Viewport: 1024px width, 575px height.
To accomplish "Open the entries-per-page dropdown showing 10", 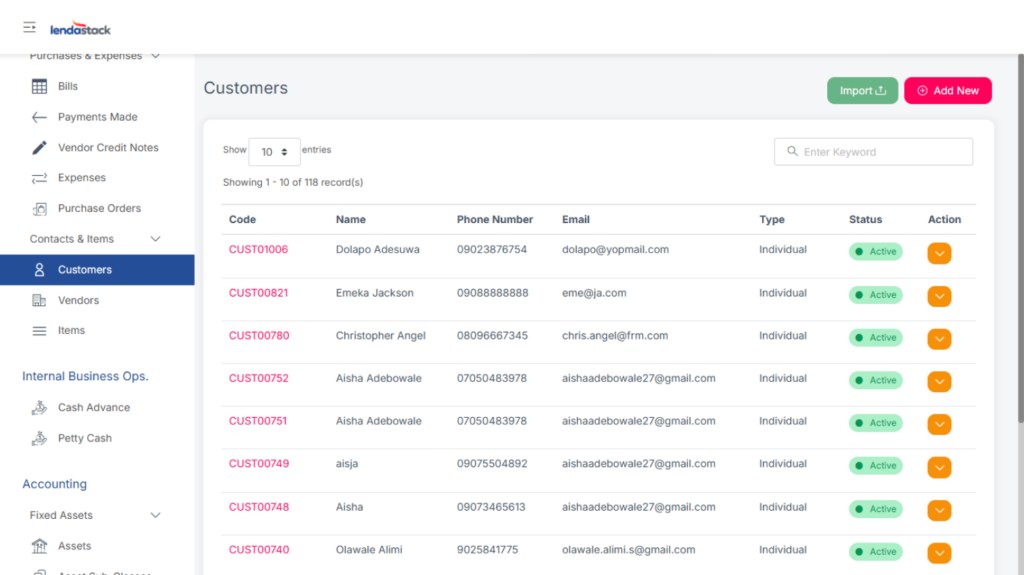I will click(x=274, y=152).
